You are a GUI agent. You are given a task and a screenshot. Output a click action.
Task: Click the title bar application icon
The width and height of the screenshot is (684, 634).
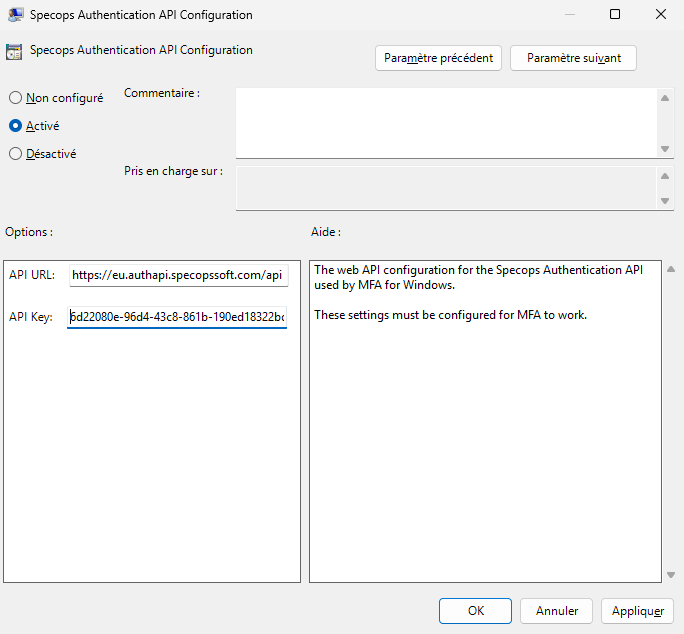(x=15, y=14)
